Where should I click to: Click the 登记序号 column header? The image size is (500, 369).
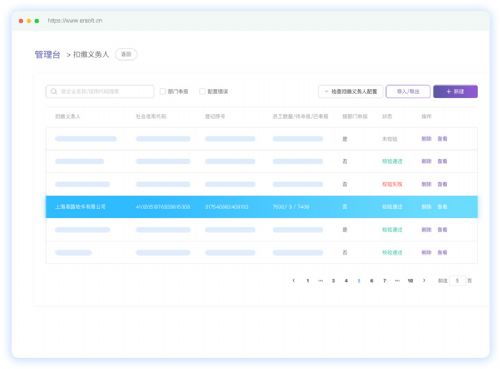tap(215, 116)
